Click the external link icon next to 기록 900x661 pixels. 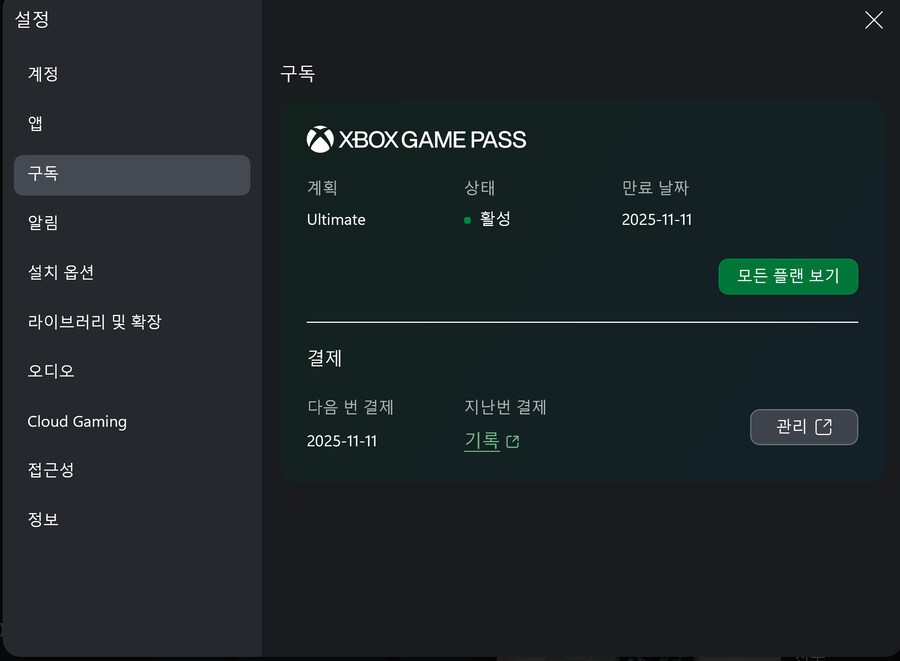point(513,440)
